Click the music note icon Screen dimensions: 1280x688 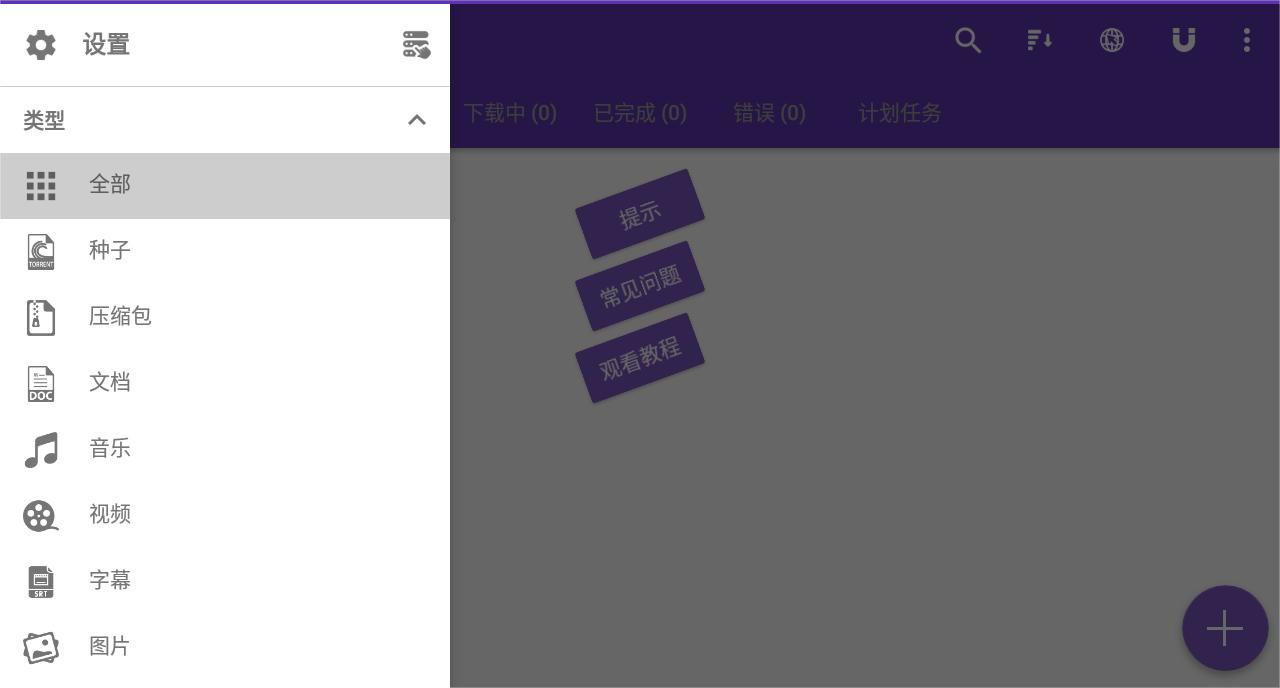41,449
